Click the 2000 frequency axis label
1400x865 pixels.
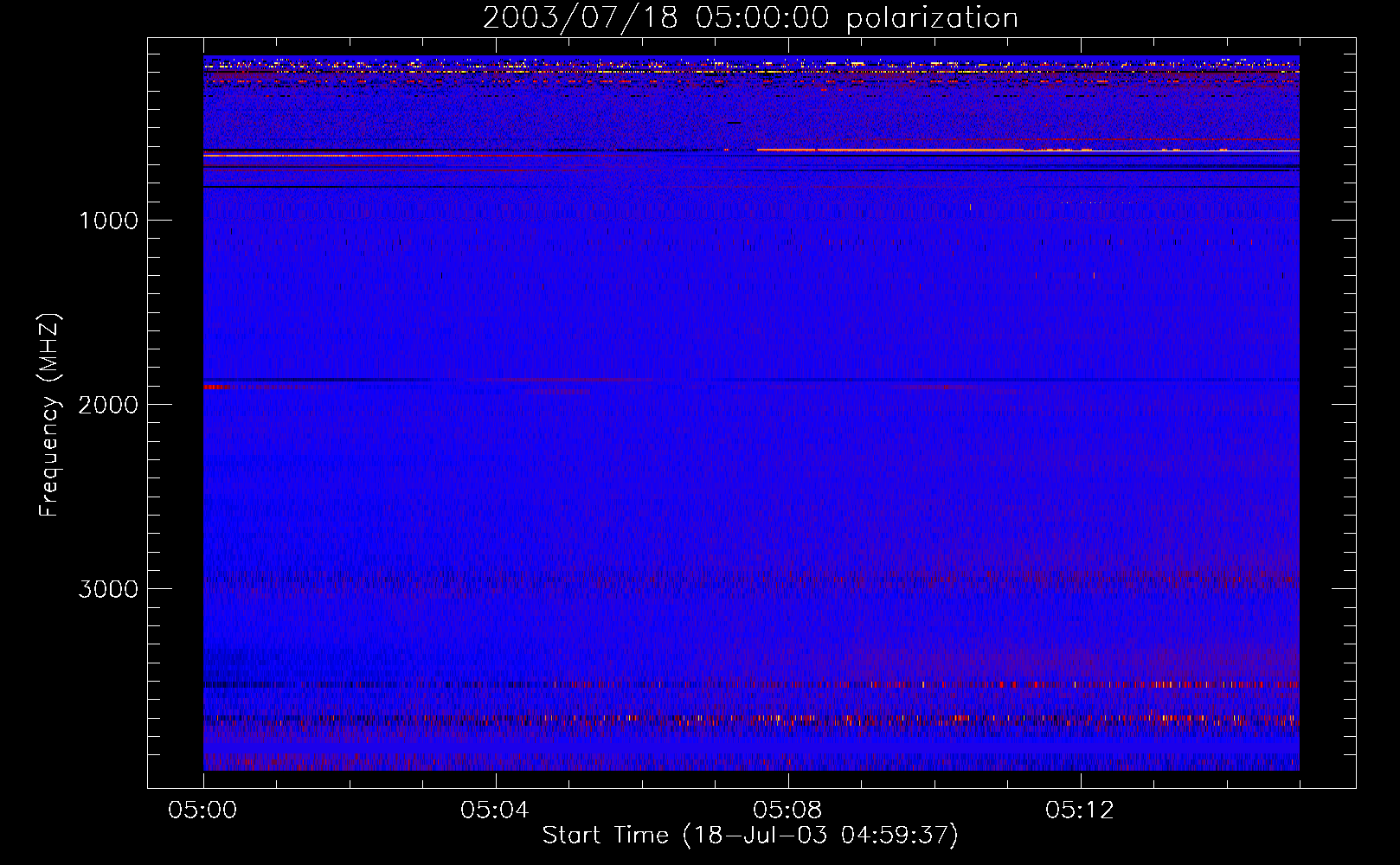point(108,405)
